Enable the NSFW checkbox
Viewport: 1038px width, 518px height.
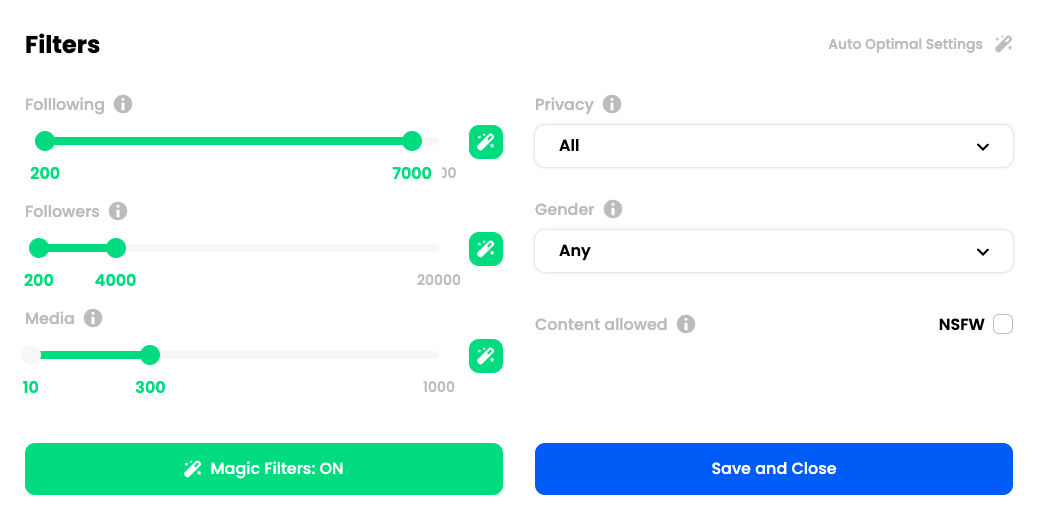pyautogui.click(x=1003, y=325)
